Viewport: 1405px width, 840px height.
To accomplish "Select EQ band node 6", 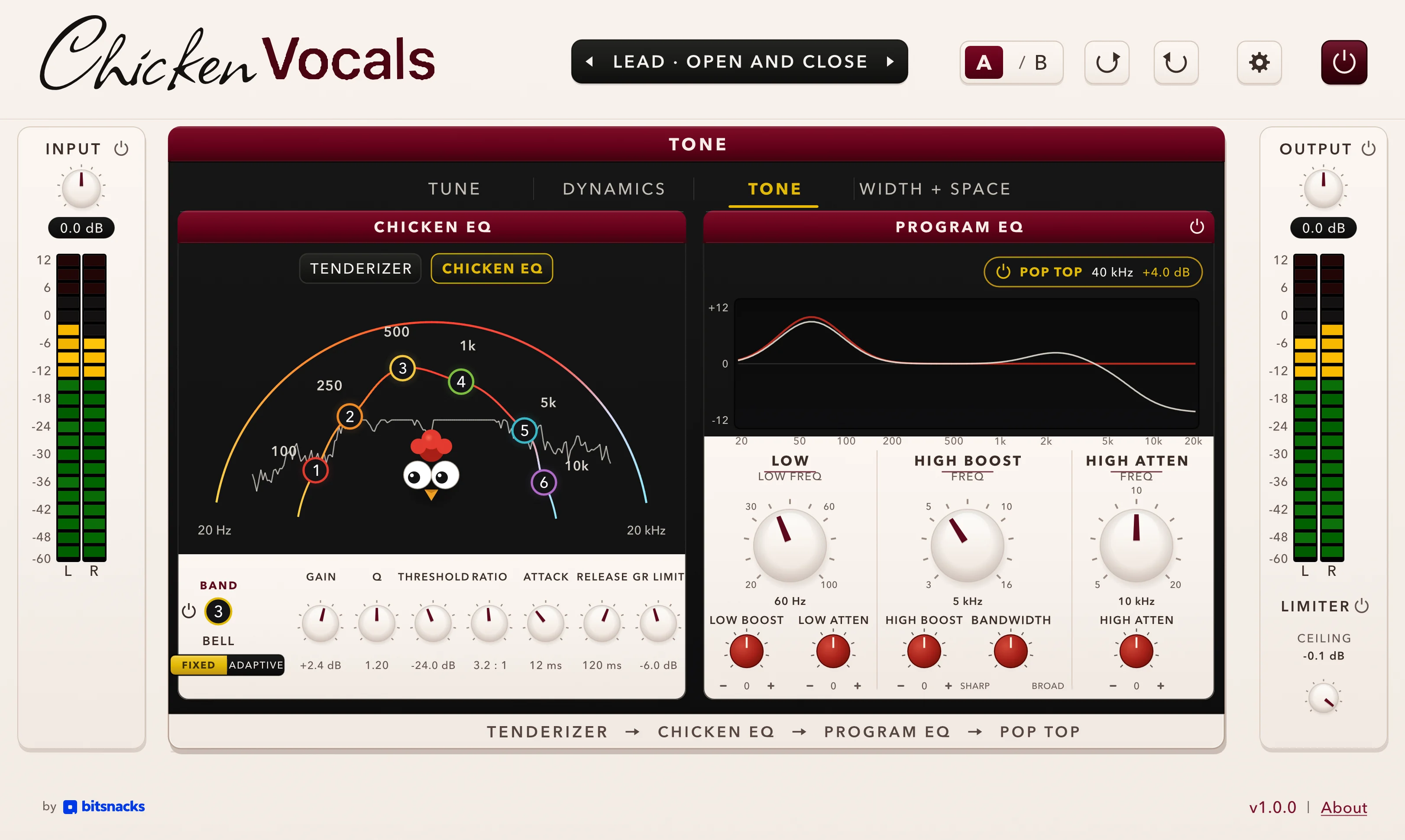I will click(544, 482).
